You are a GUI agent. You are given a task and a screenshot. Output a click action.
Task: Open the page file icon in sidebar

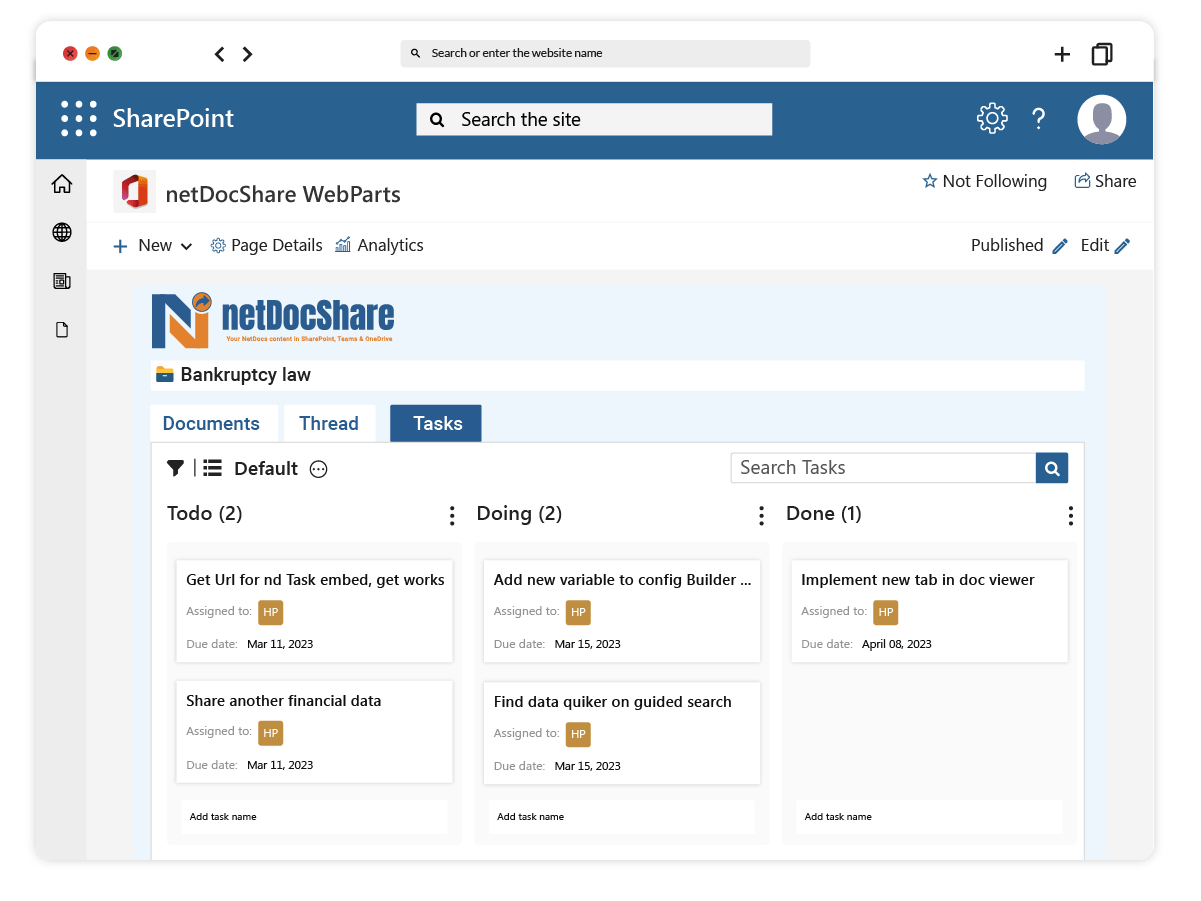point(62,330)
